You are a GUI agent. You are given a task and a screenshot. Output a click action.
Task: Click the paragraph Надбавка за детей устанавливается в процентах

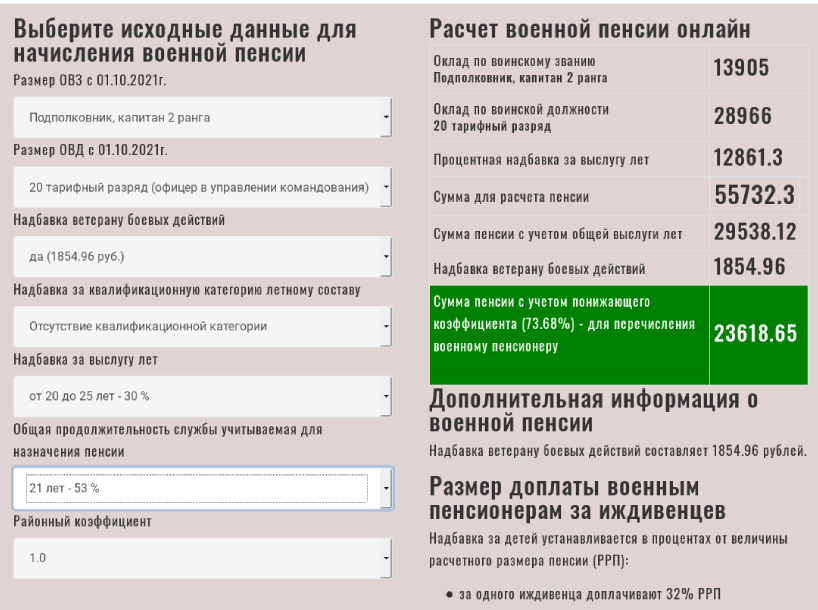[x=608, y=549]
